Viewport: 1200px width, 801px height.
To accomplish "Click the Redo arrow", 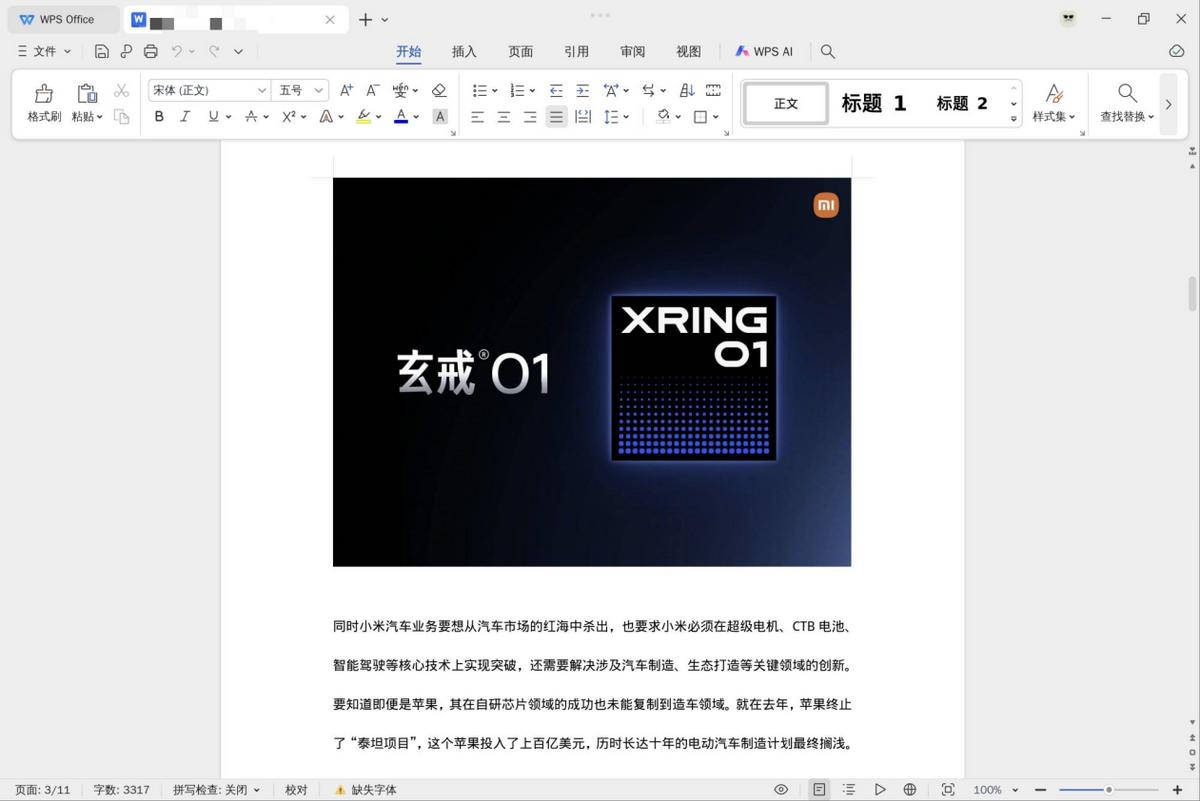I will coord(214,51).
